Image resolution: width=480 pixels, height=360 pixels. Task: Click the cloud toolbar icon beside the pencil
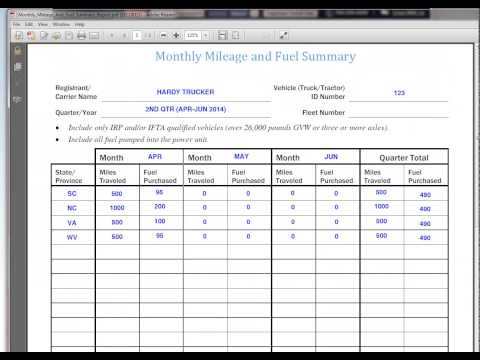coord(56,36)
